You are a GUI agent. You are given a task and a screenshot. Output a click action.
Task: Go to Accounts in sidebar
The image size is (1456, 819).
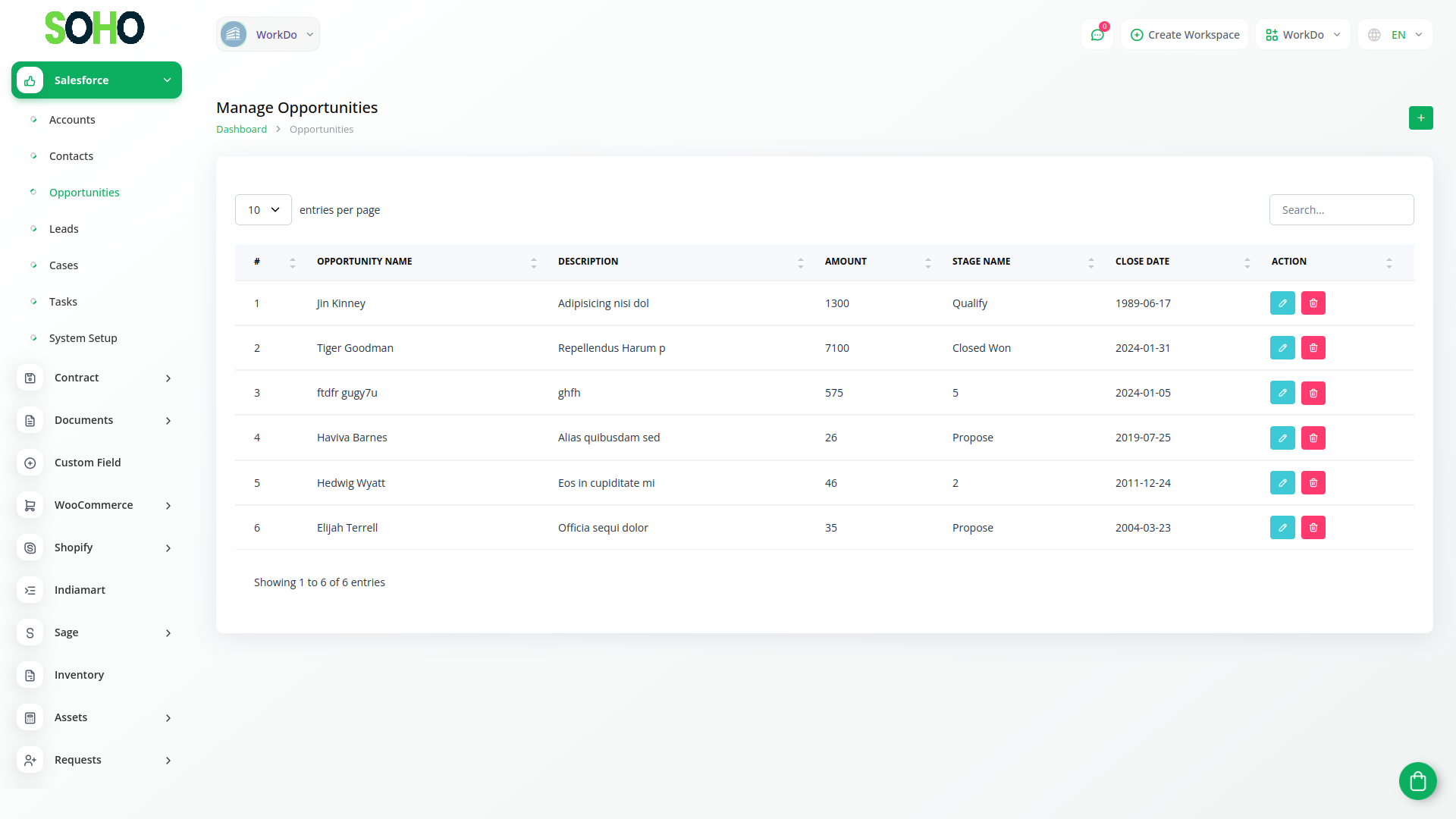click(x=72, y=120)
